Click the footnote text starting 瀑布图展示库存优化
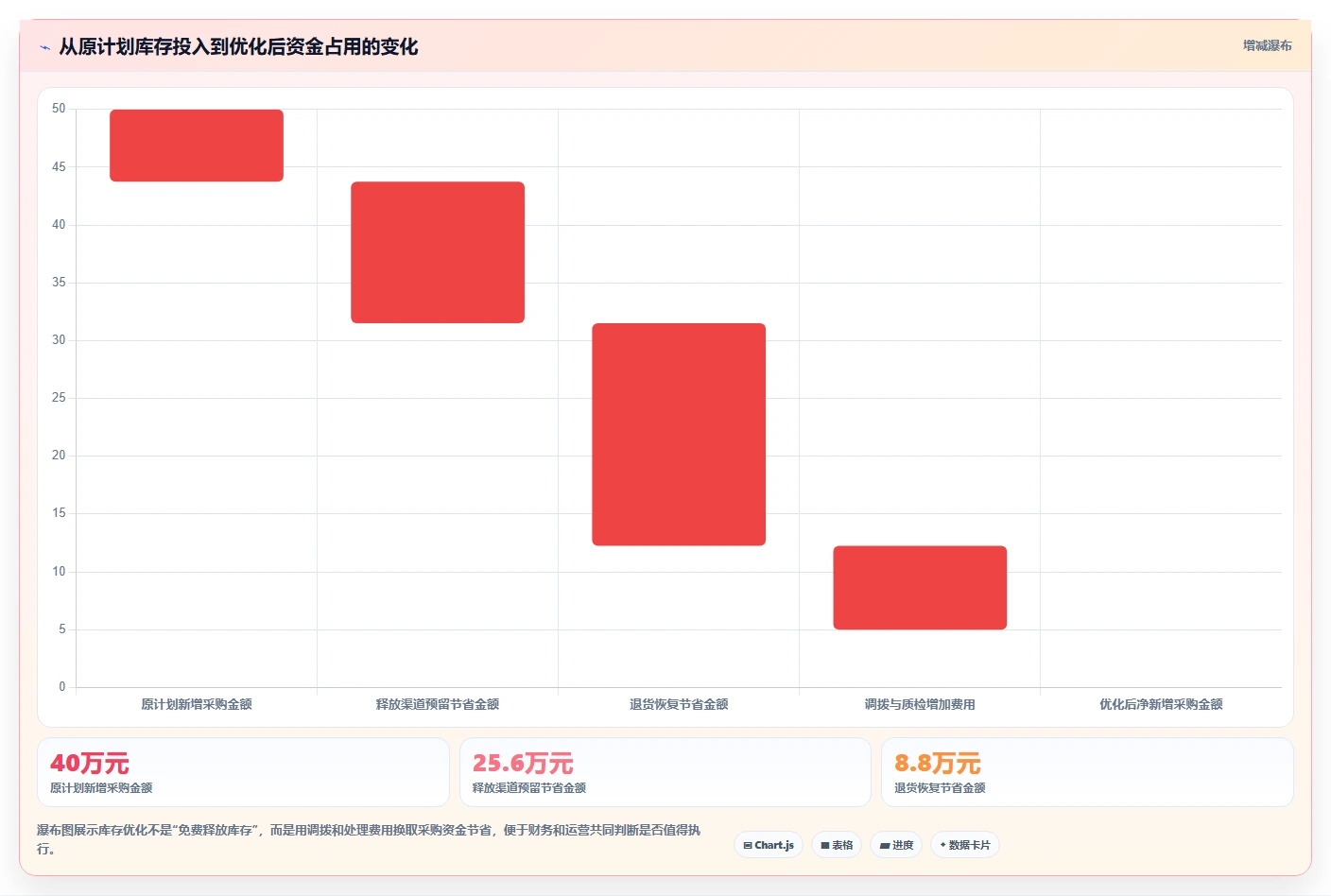 tap(369, 839)
